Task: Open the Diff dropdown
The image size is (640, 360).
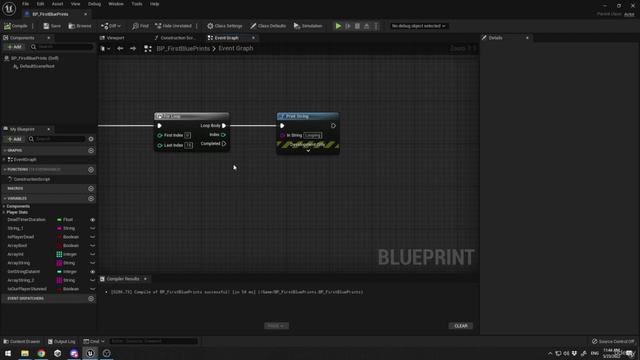Action: point(111,26)
